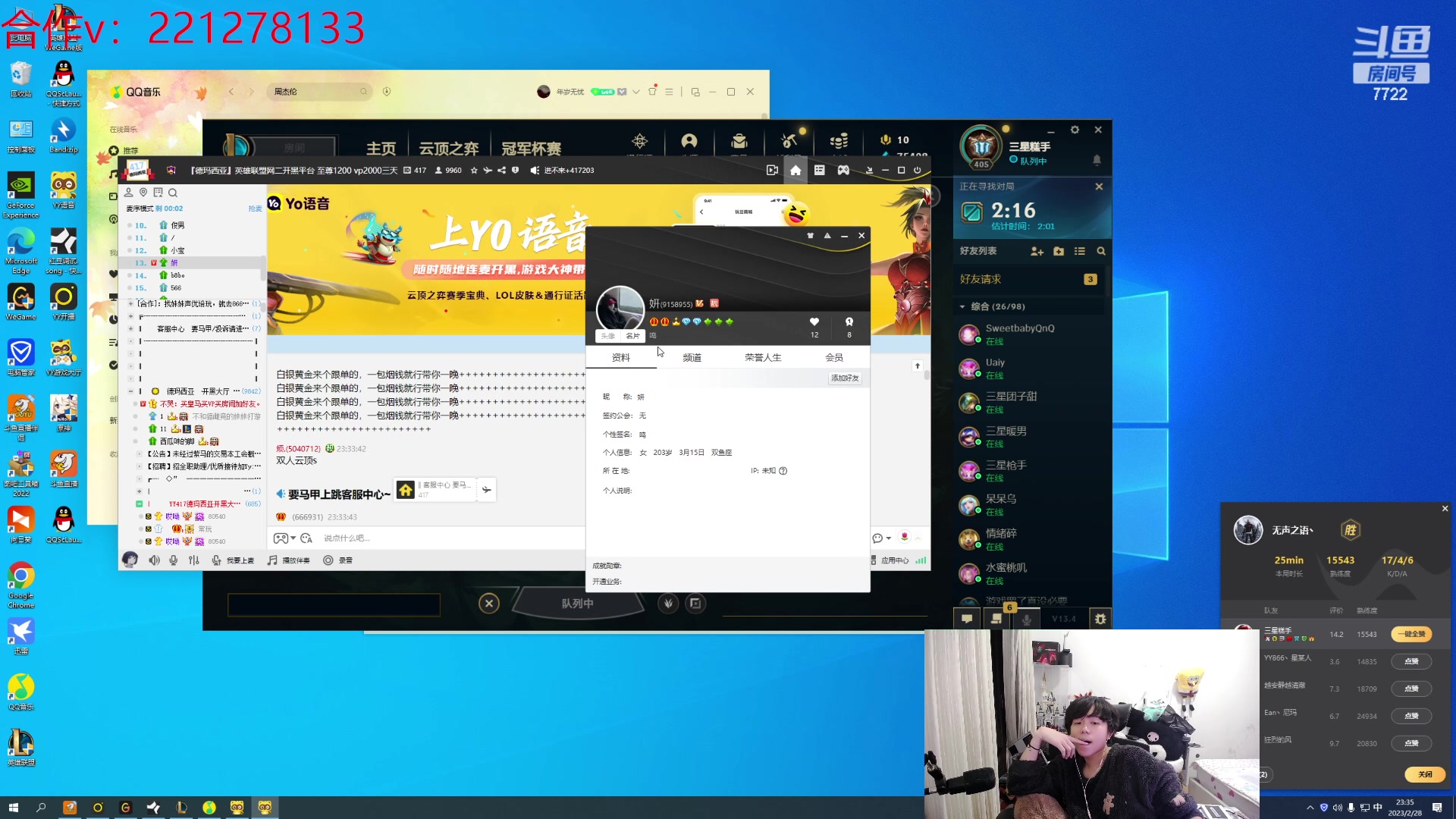This screenshot has height=819, width=1456.
Task: Open the Windows Start menu
Action: [14, 808]
